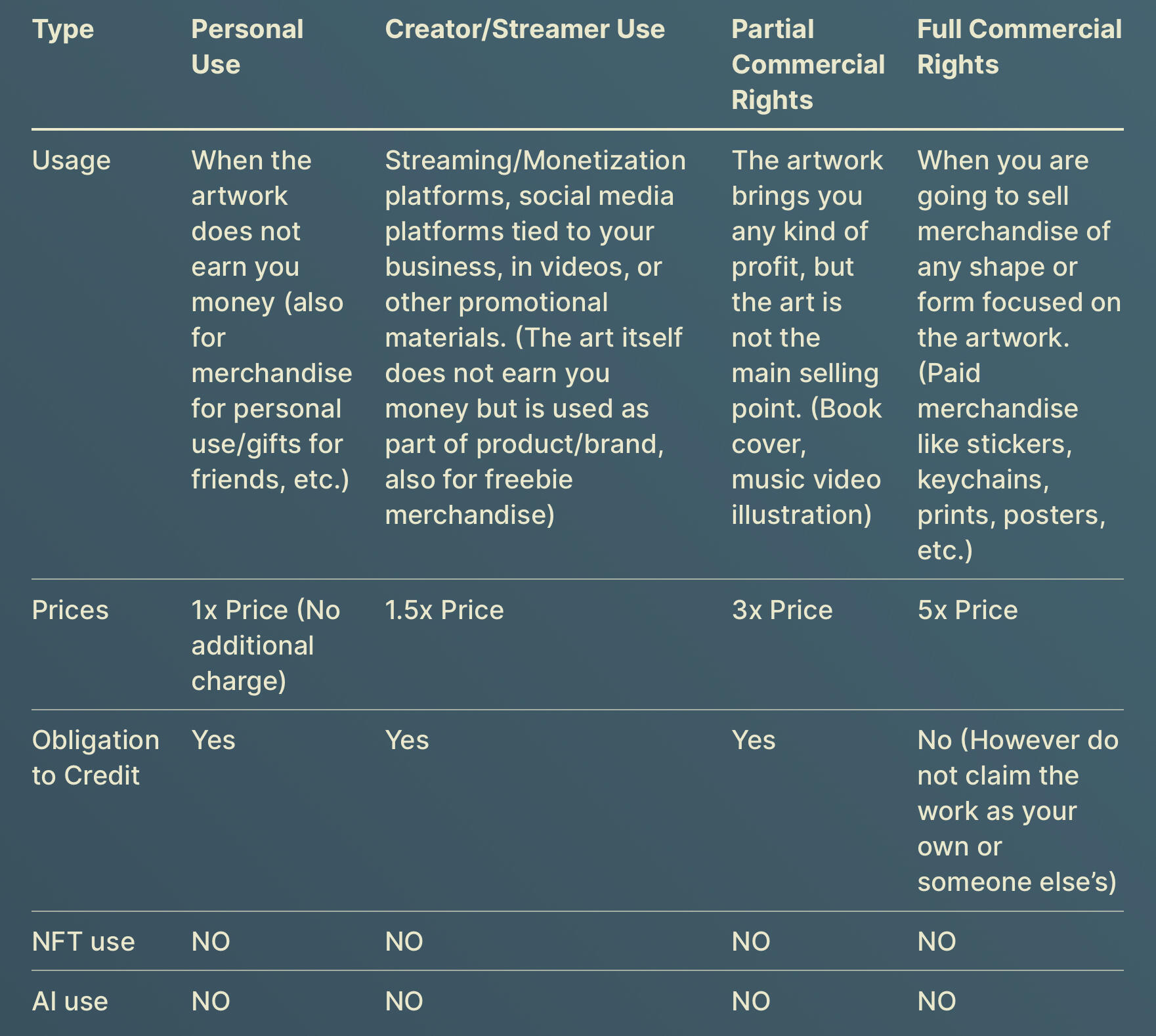Image resolution: width=1156 pixels, height=1036 pixels.
Task: Click the "Obligation to Credit" row label
Action: [95, 758]
